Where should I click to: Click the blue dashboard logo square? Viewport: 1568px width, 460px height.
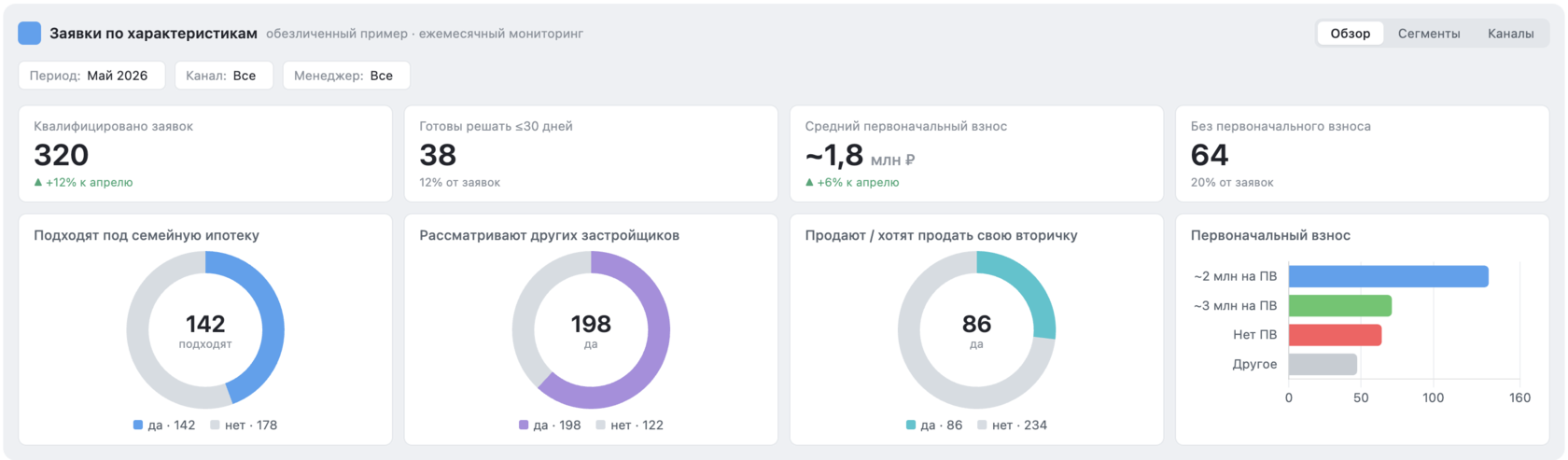pos(30,34)
